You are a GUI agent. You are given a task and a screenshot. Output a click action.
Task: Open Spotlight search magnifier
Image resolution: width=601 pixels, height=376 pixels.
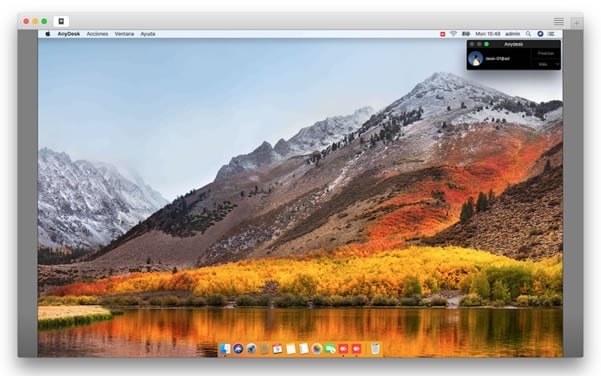coord(528,34)
